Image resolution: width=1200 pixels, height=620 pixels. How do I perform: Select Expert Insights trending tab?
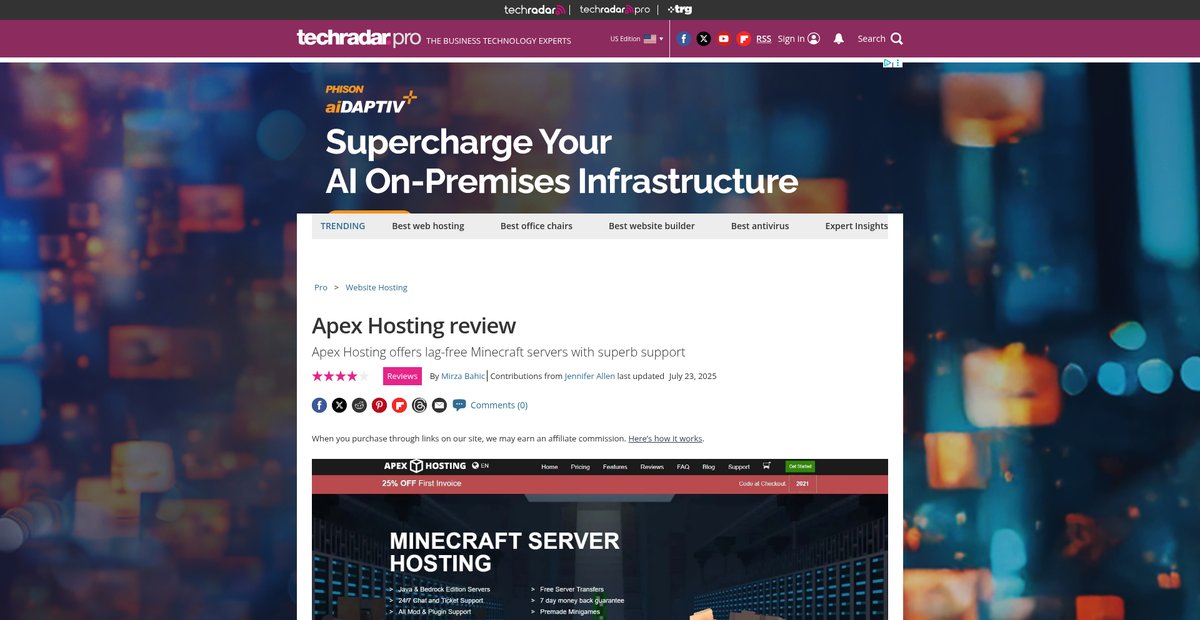pyautogui.click(x=856, y=226)
